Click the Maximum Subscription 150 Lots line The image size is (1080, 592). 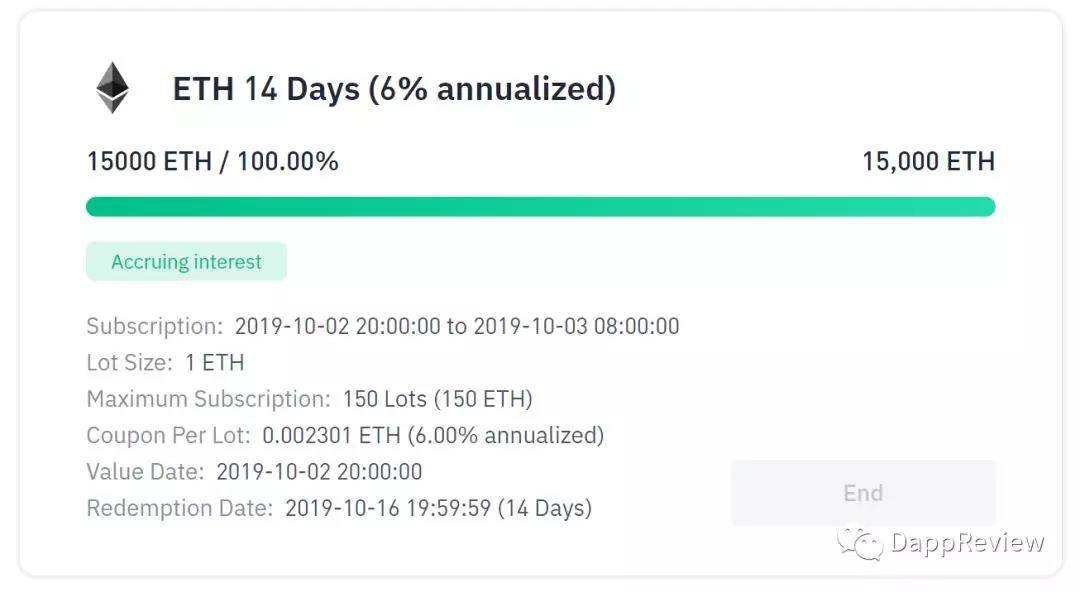[x=309, y=399]
